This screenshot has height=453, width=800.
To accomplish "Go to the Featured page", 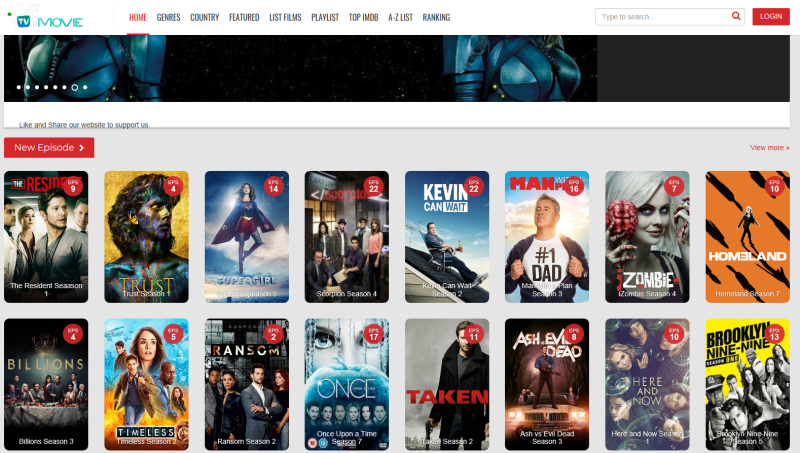I will [244, 17].
